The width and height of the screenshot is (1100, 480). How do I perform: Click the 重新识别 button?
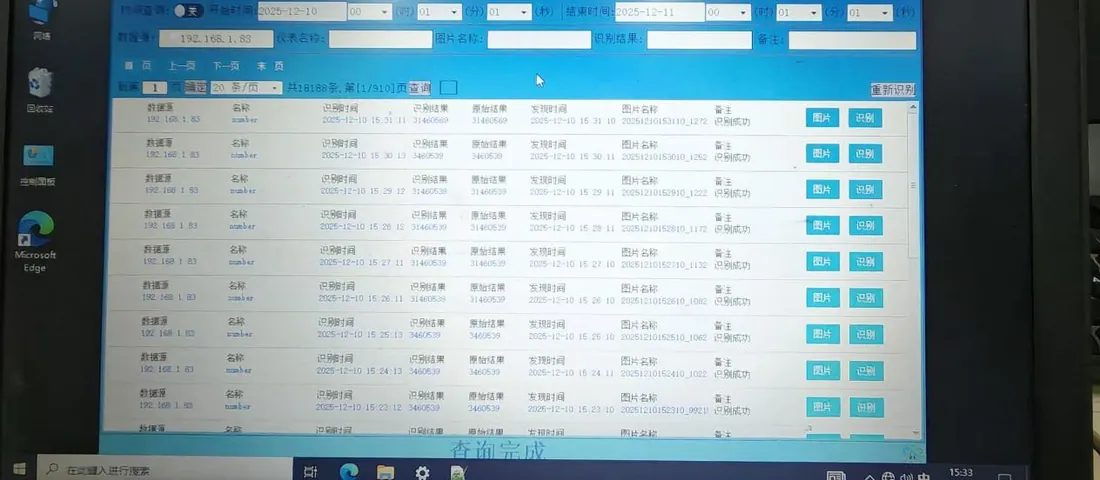pyautogui.click(x=892, y=90)
